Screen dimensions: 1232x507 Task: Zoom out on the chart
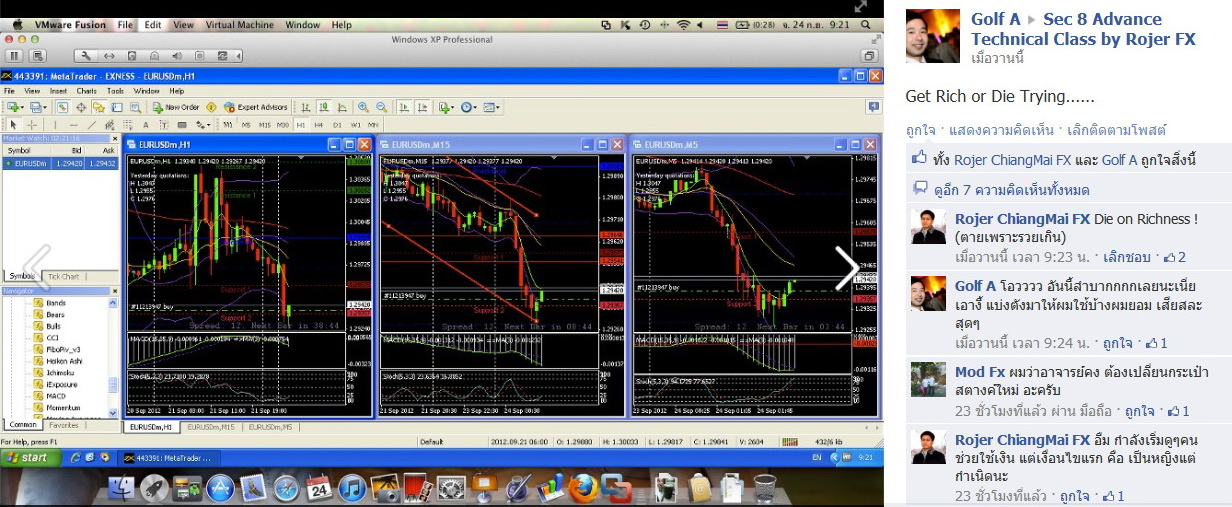tap(382, 107)
